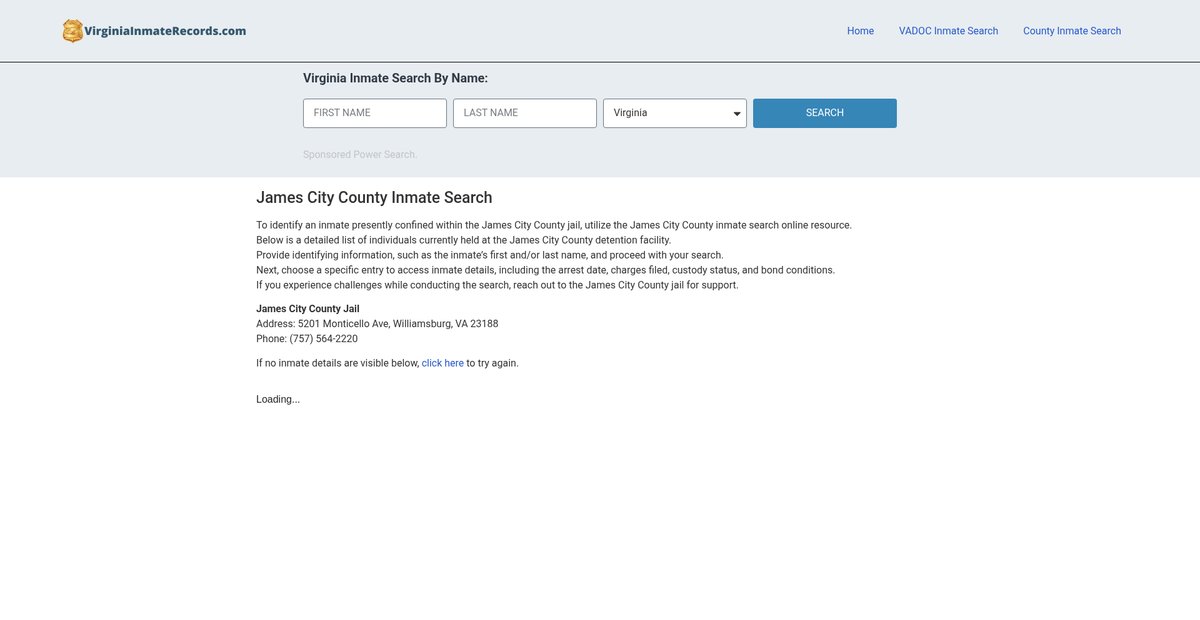Screen dimensions: 1200x620
Task: Select the address line 5201 Monticello Ave
Action: tap(377, 324)
